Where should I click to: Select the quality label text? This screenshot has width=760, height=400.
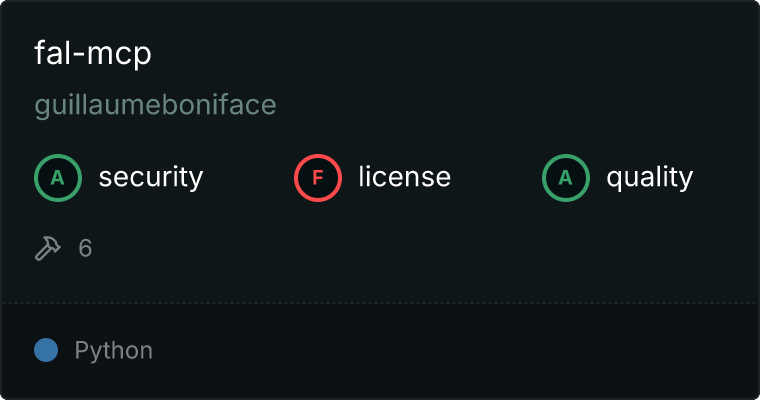[x=649, y=178]
